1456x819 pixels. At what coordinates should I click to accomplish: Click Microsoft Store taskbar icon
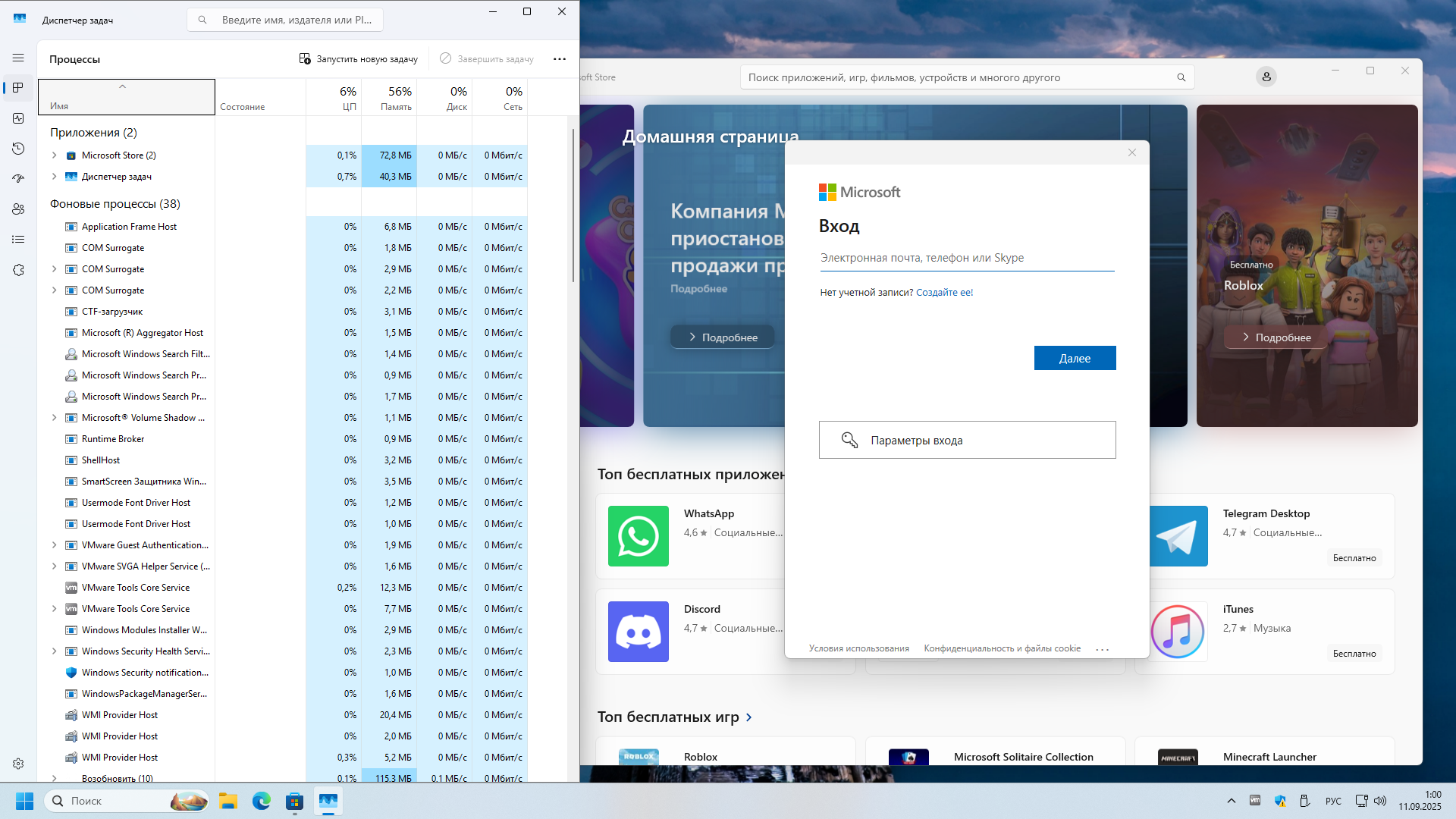(x=295, y=801)
